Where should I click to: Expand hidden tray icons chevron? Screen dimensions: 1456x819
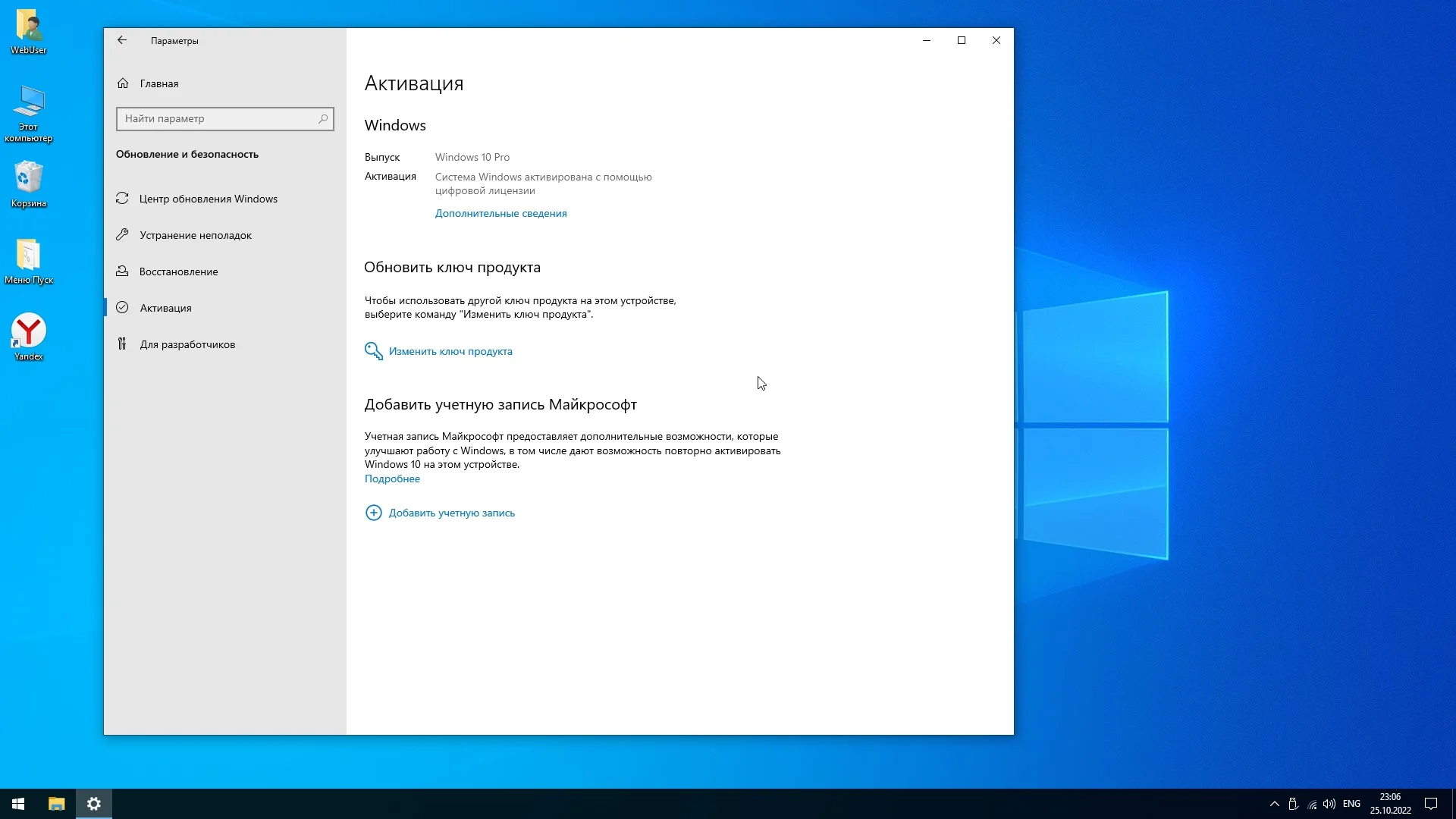[x=1274, y=804]
